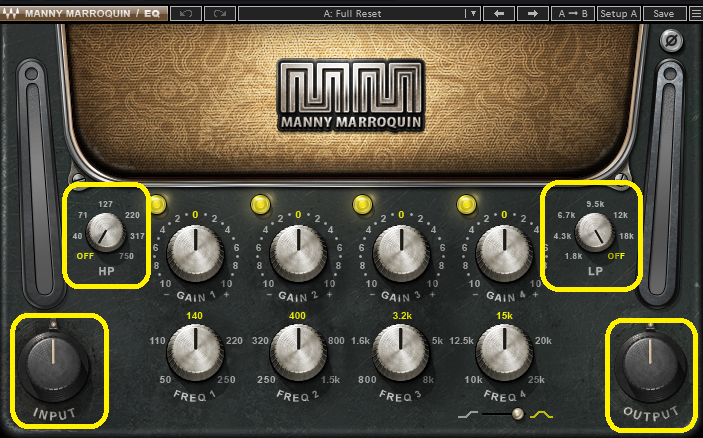Click the GAIN 3 knob
The width and height of the screenshot is (703, 438).
[401, 252]
